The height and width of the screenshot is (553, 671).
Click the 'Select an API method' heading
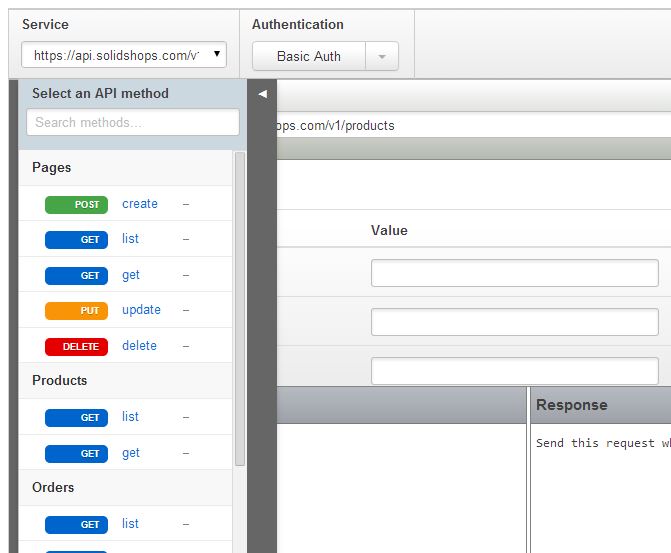point(100,93)
